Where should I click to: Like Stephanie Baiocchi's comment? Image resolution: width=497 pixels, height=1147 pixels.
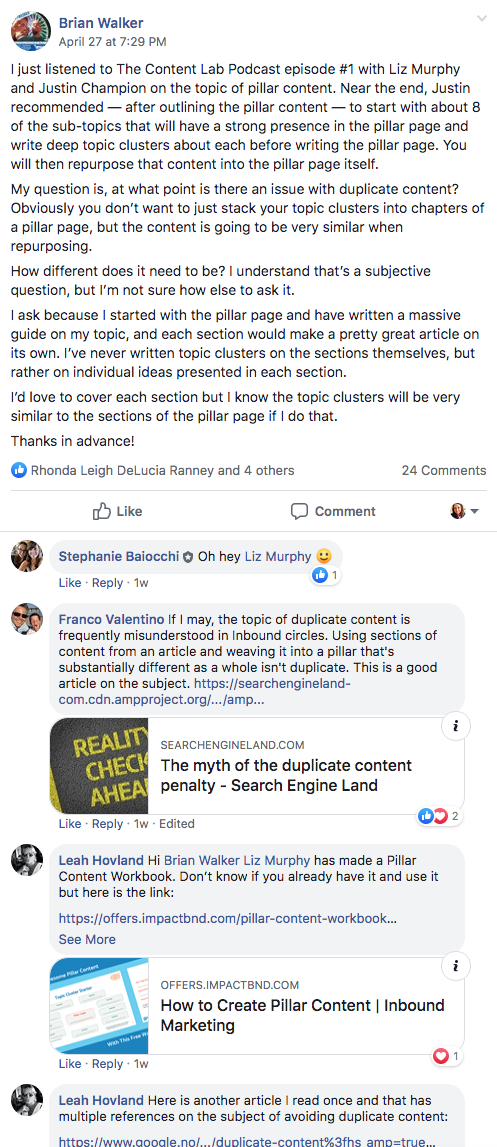pyautogui.click(x=70, y=583)
